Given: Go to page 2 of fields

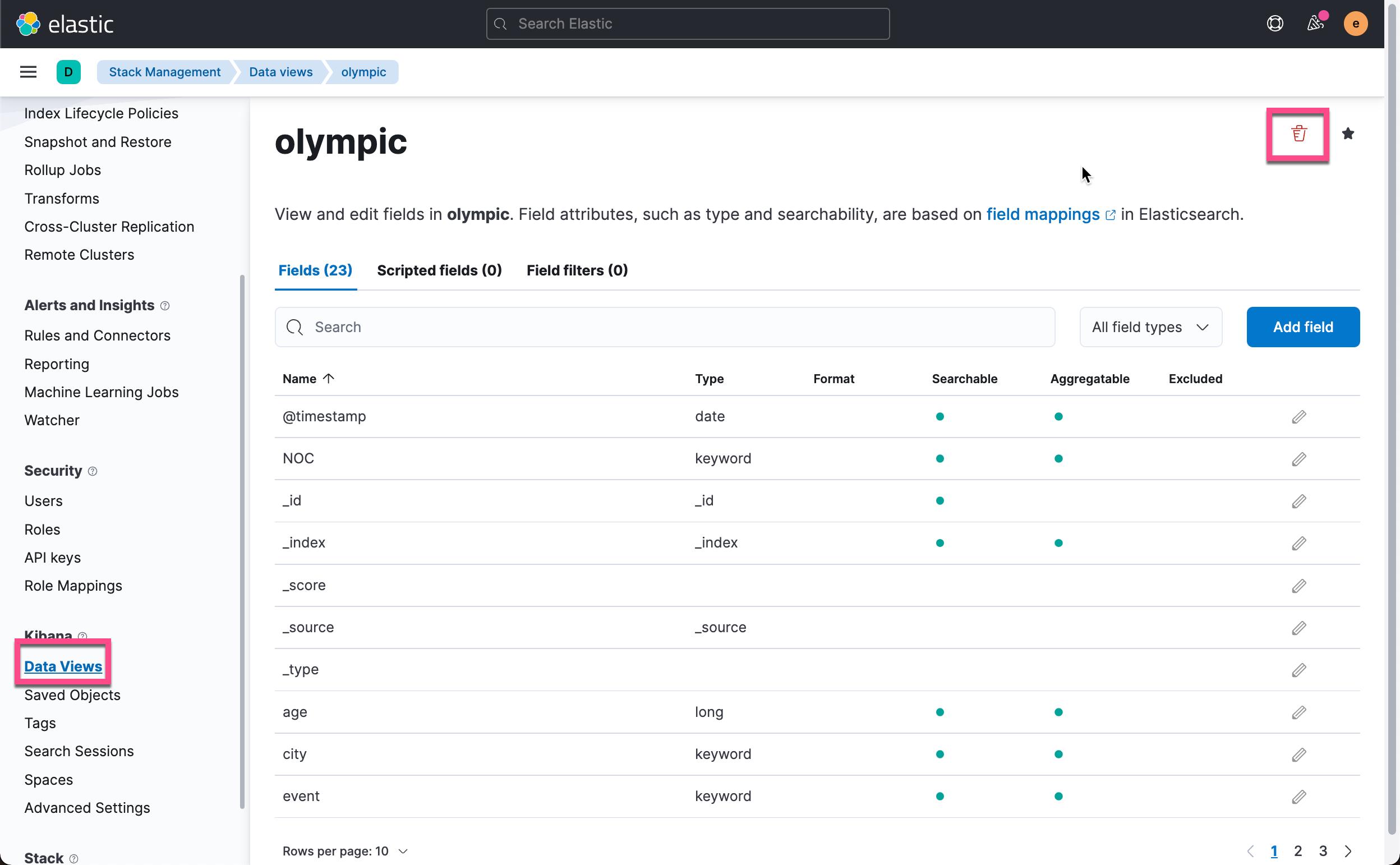Looking at the screenshot, I should (1298, 851).
